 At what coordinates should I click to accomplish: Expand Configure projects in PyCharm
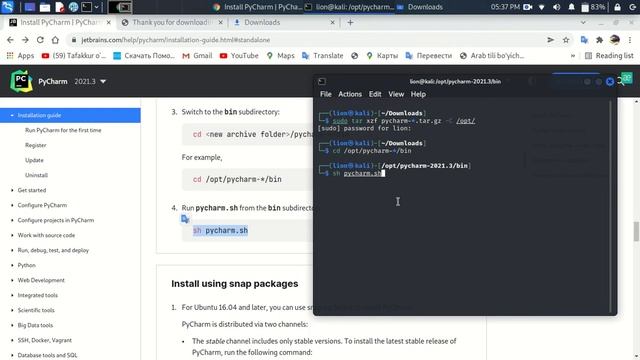coord(12,220)
